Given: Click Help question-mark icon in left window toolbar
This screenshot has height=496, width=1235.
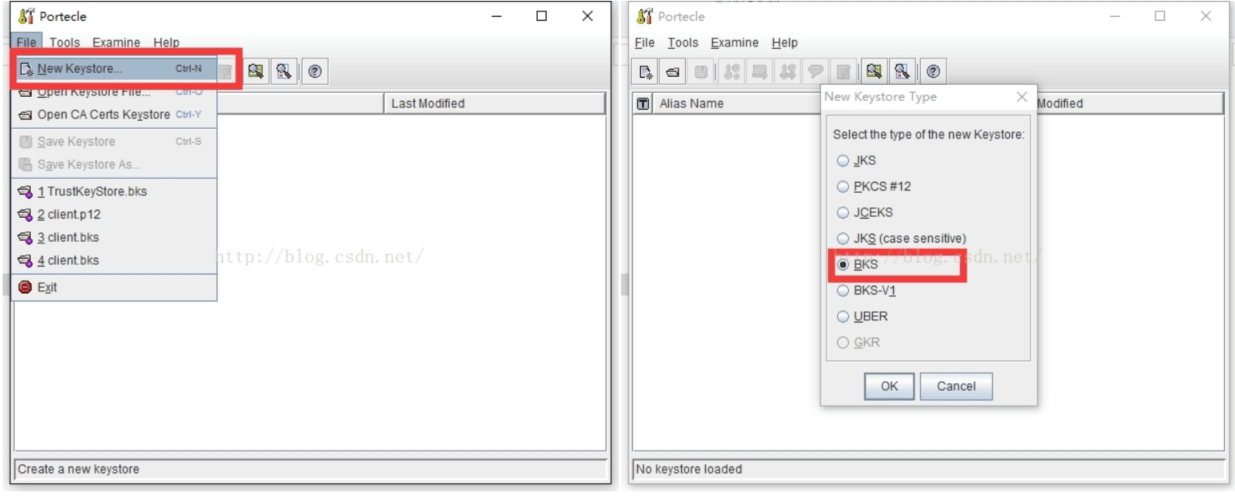Looking at the screenshot, I should click(x=313, y=71).
